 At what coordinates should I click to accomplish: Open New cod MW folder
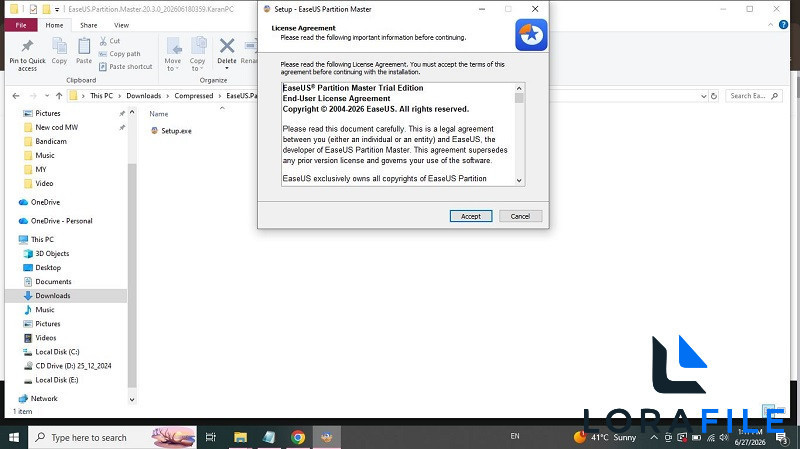click(x=57, y=127)
